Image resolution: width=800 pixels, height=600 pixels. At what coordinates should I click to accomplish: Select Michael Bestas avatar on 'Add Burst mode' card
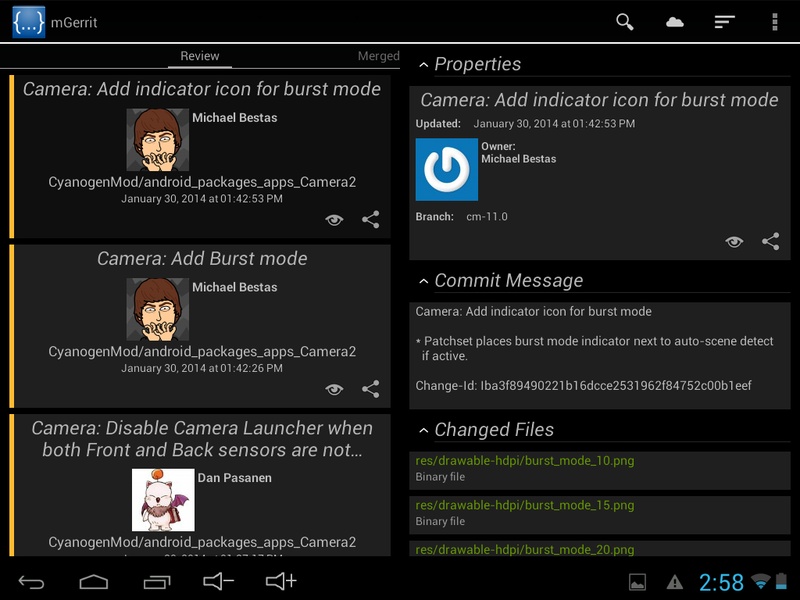pos(158,309)
